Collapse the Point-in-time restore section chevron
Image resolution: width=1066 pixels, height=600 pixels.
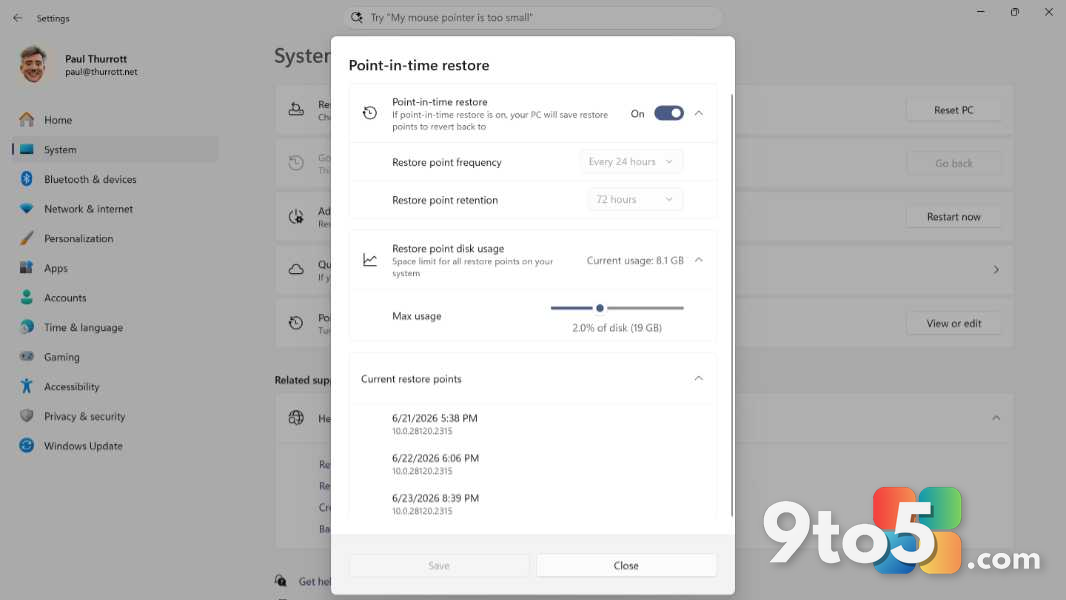pos(699,113)
